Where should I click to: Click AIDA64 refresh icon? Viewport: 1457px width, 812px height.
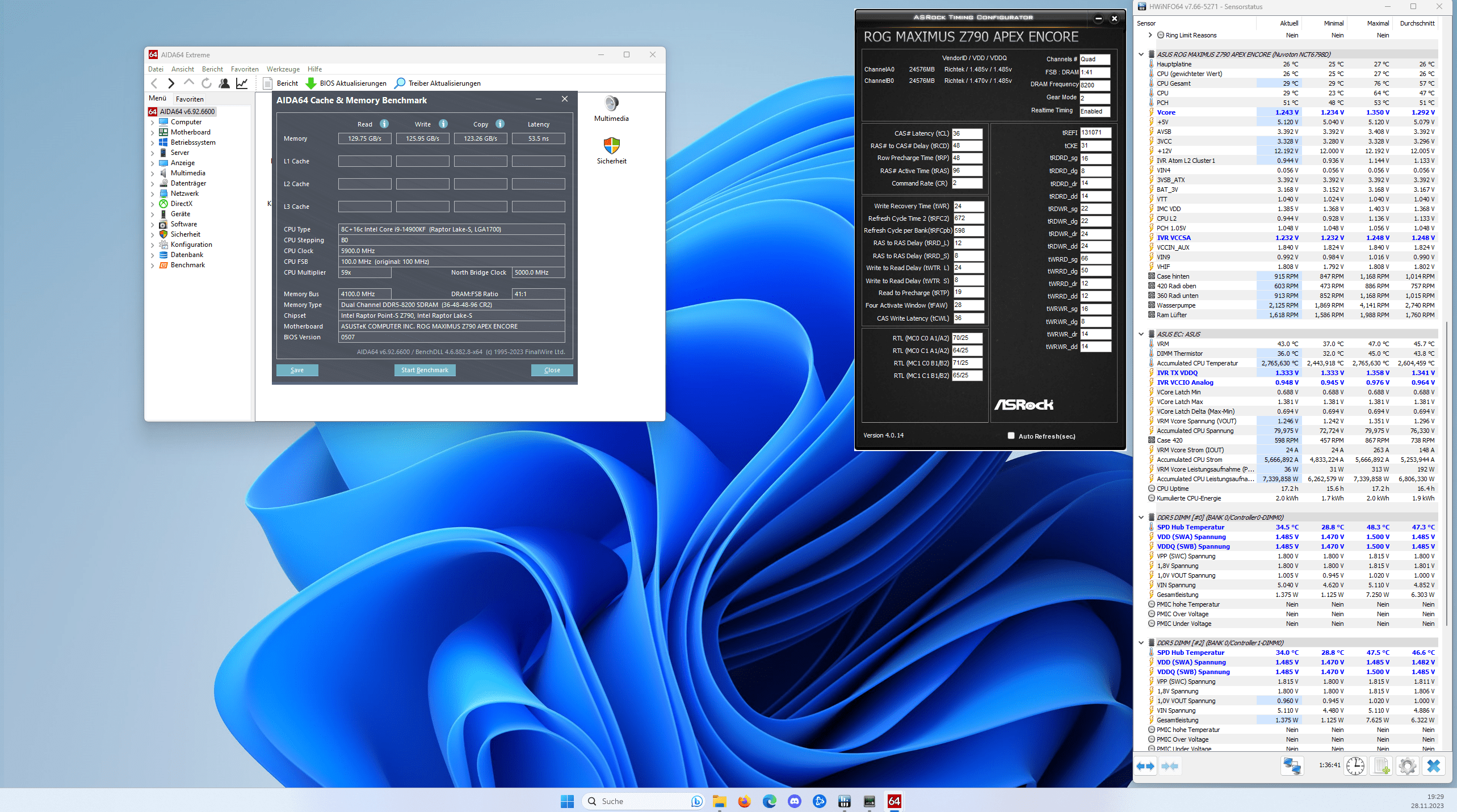click(207, 83)
